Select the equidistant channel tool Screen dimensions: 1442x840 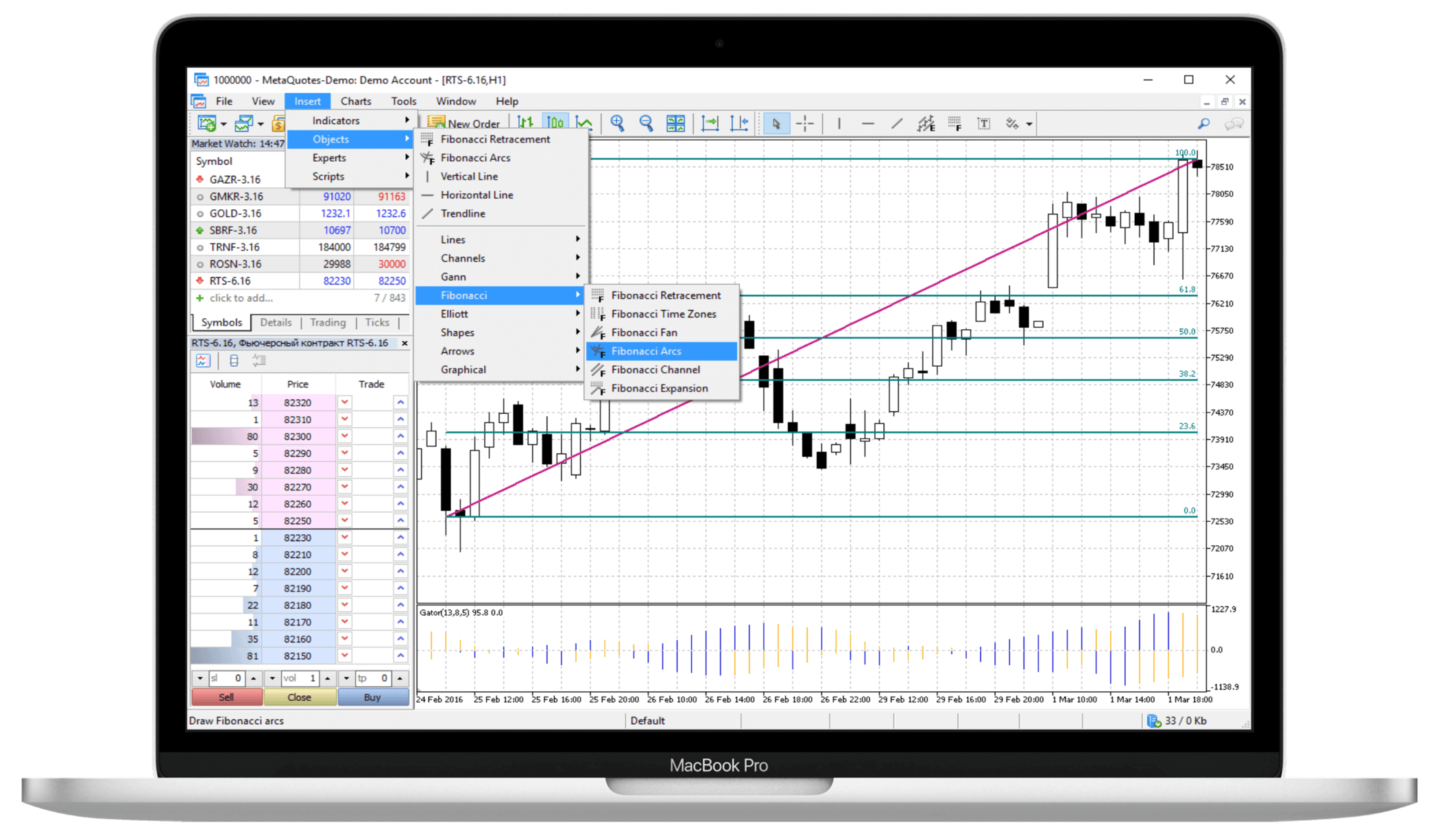[x=926, y=123]
